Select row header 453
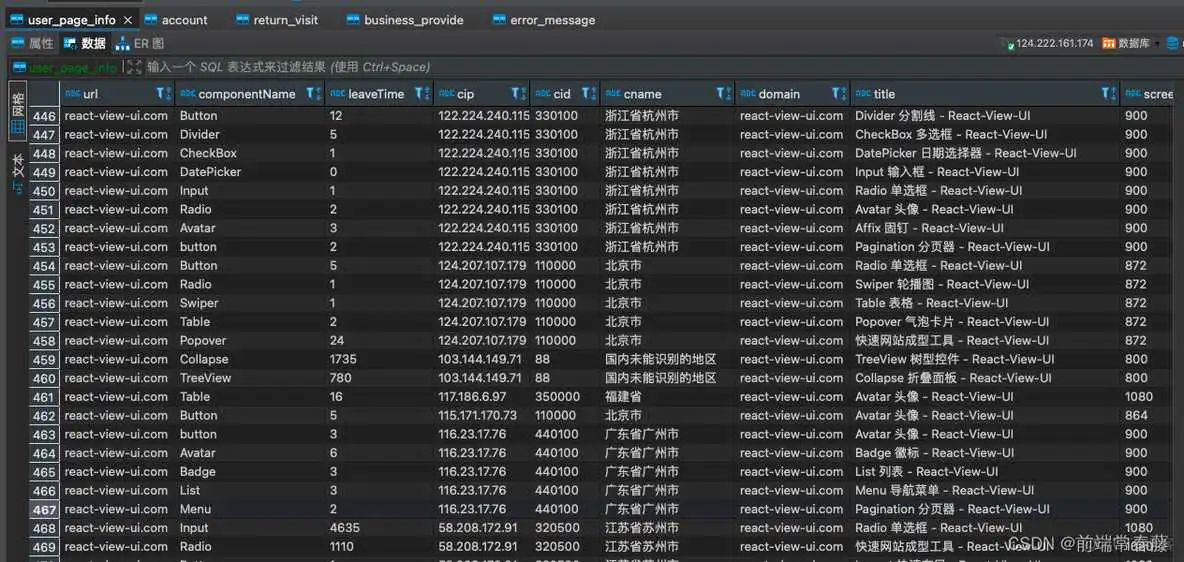The width and height of the screenshot is (1184, 562). tap(45, 247)
